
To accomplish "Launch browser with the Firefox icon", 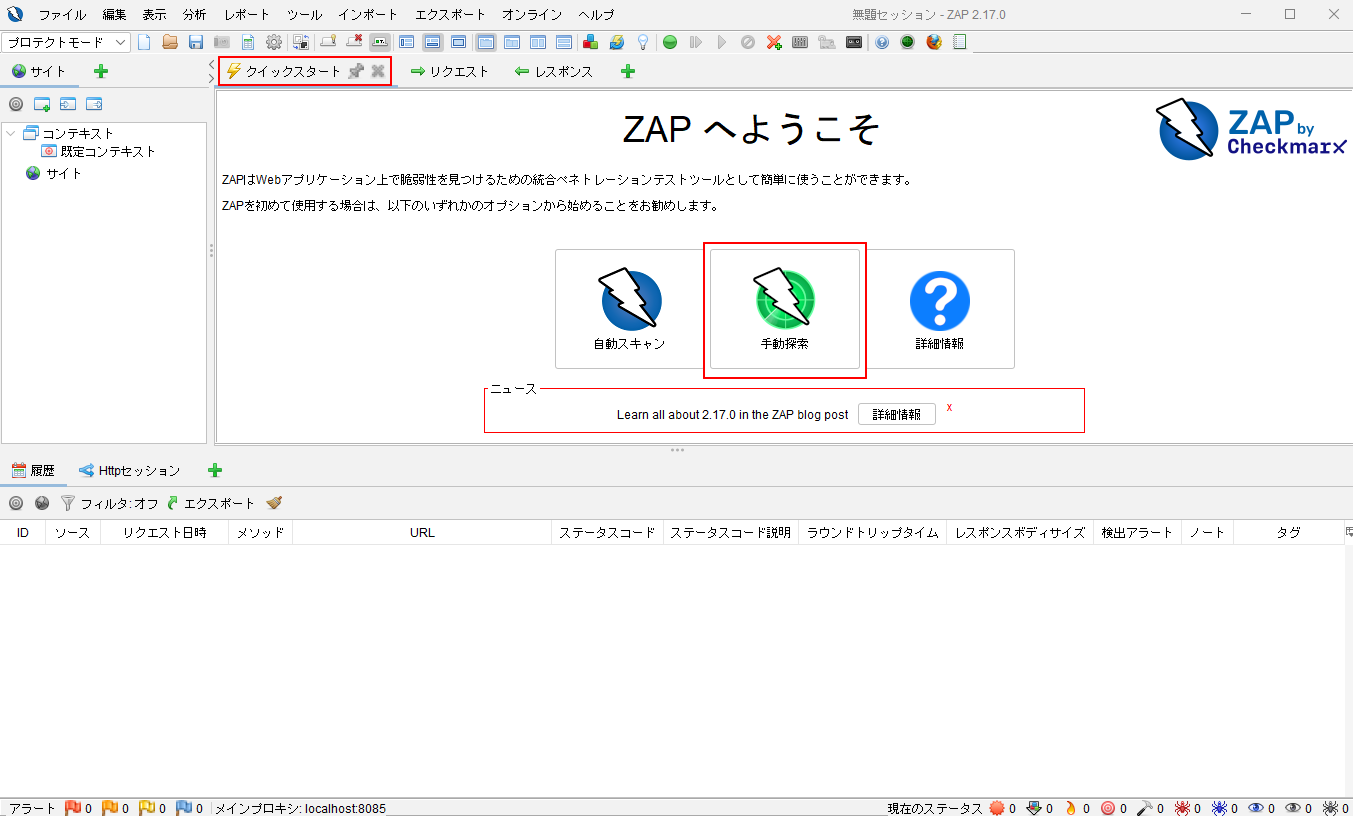I will coord(933,42).
